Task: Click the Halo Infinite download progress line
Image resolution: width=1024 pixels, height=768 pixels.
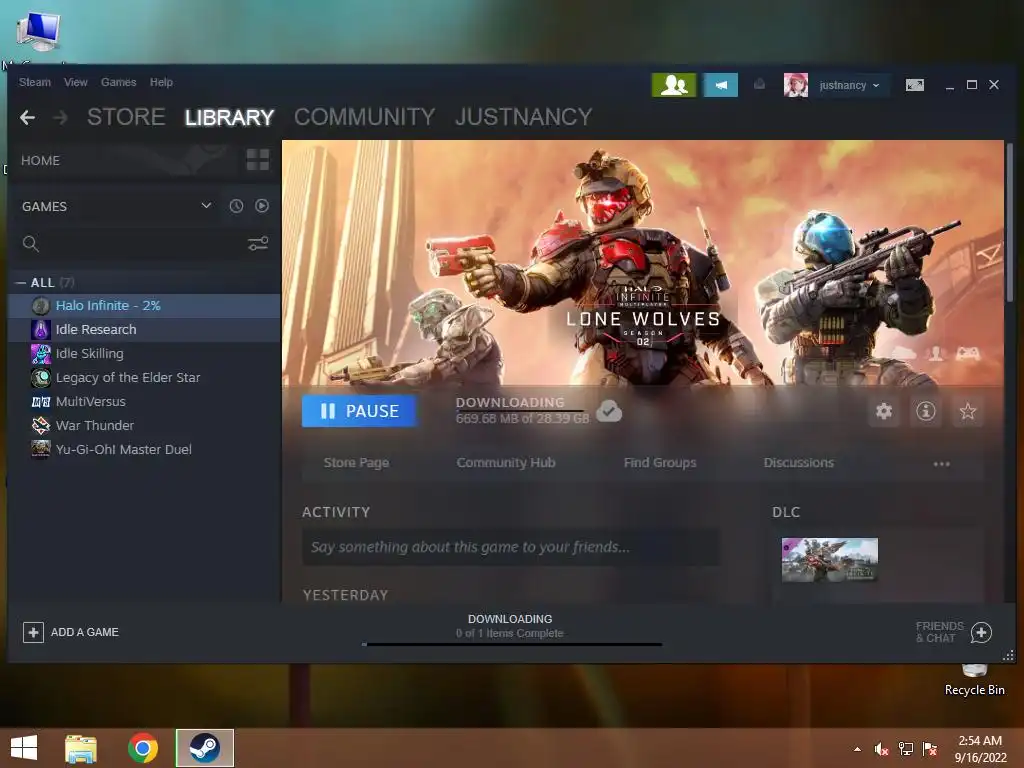Action: 520,411
